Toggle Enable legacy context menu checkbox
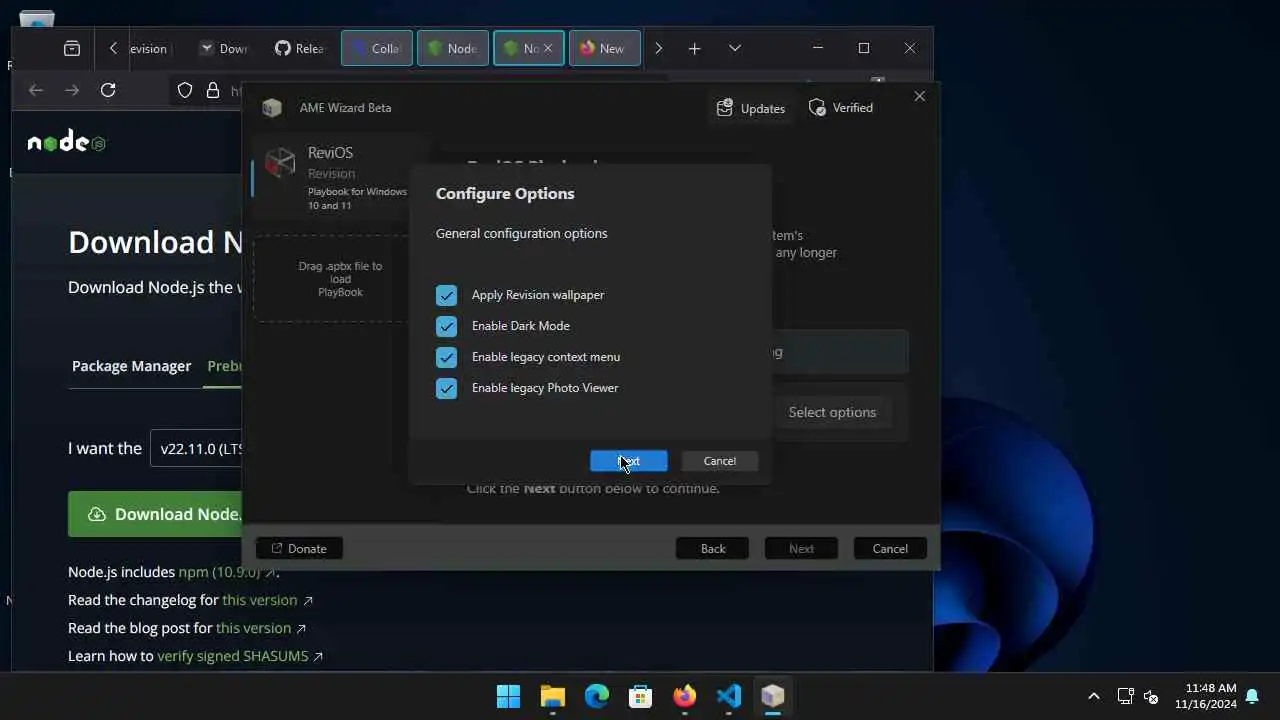Image resolution: width=1280 pixels, height=720 pixels. tap(446, 357)
